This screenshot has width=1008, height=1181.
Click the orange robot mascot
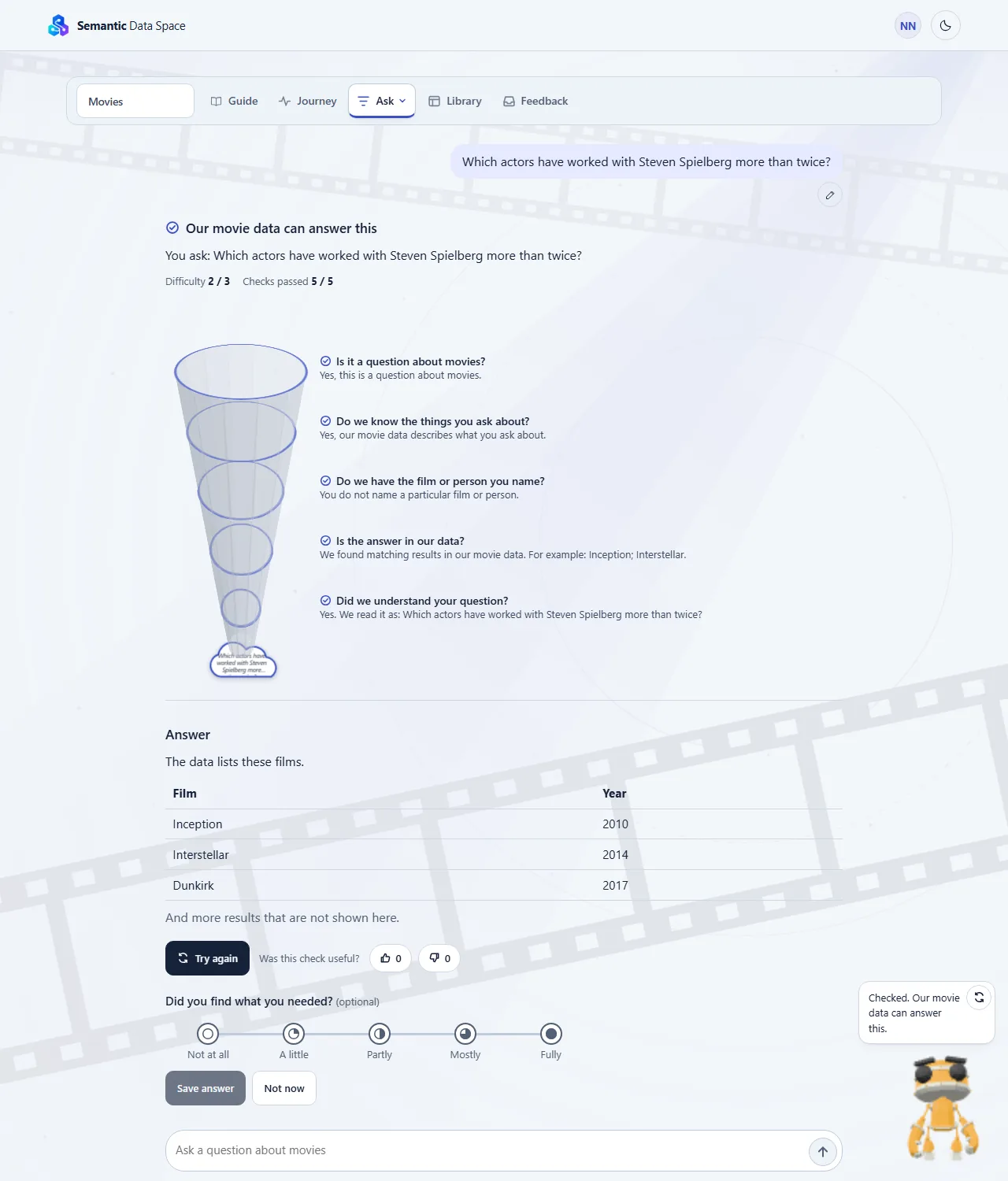click(x=943, y=1107)
